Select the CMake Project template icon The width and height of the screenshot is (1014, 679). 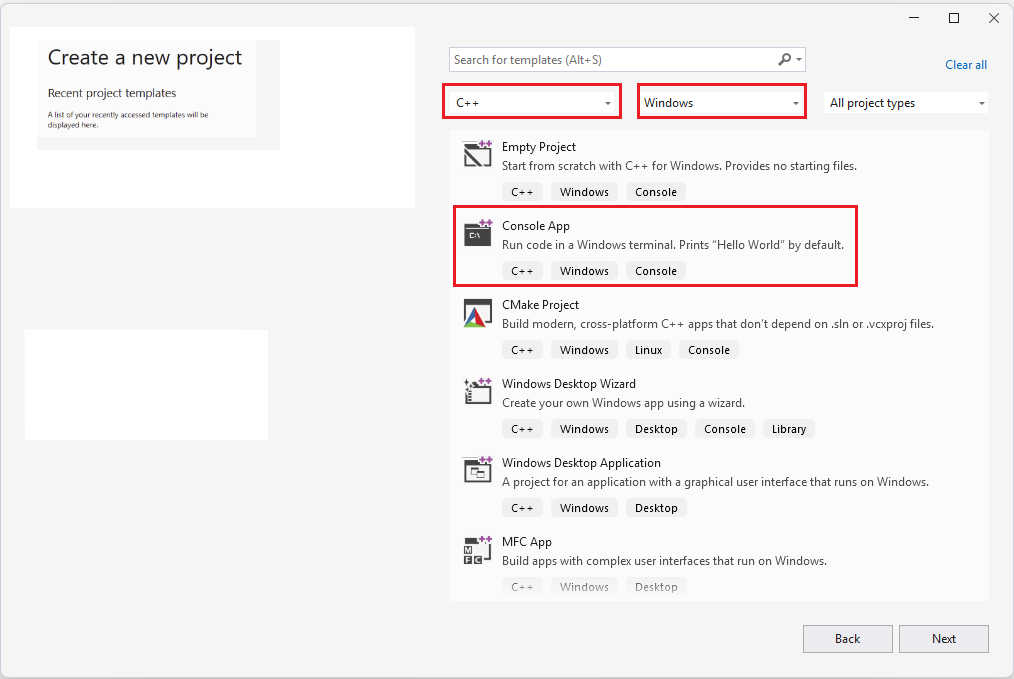click(x=477, y=313)
